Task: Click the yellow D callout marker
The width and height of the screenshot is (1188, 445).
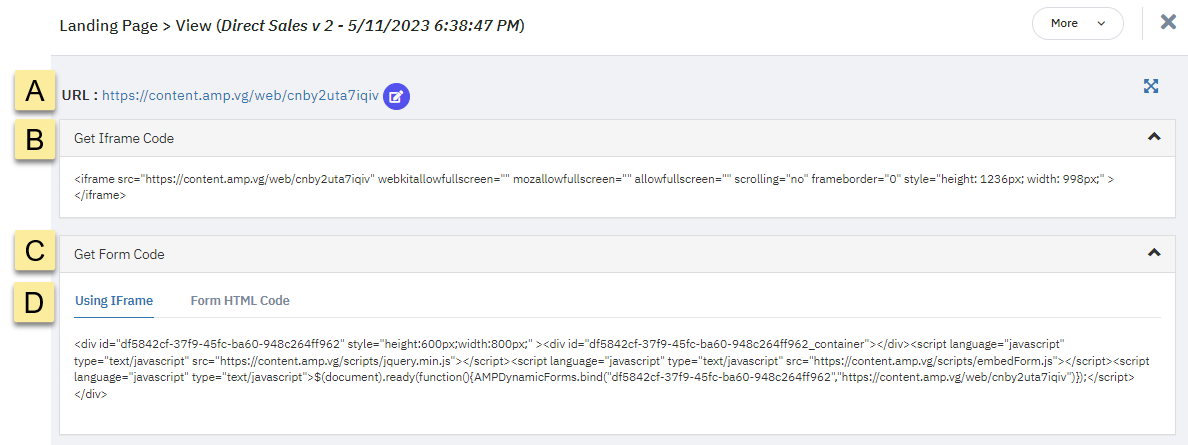Action: pos(35,301)
